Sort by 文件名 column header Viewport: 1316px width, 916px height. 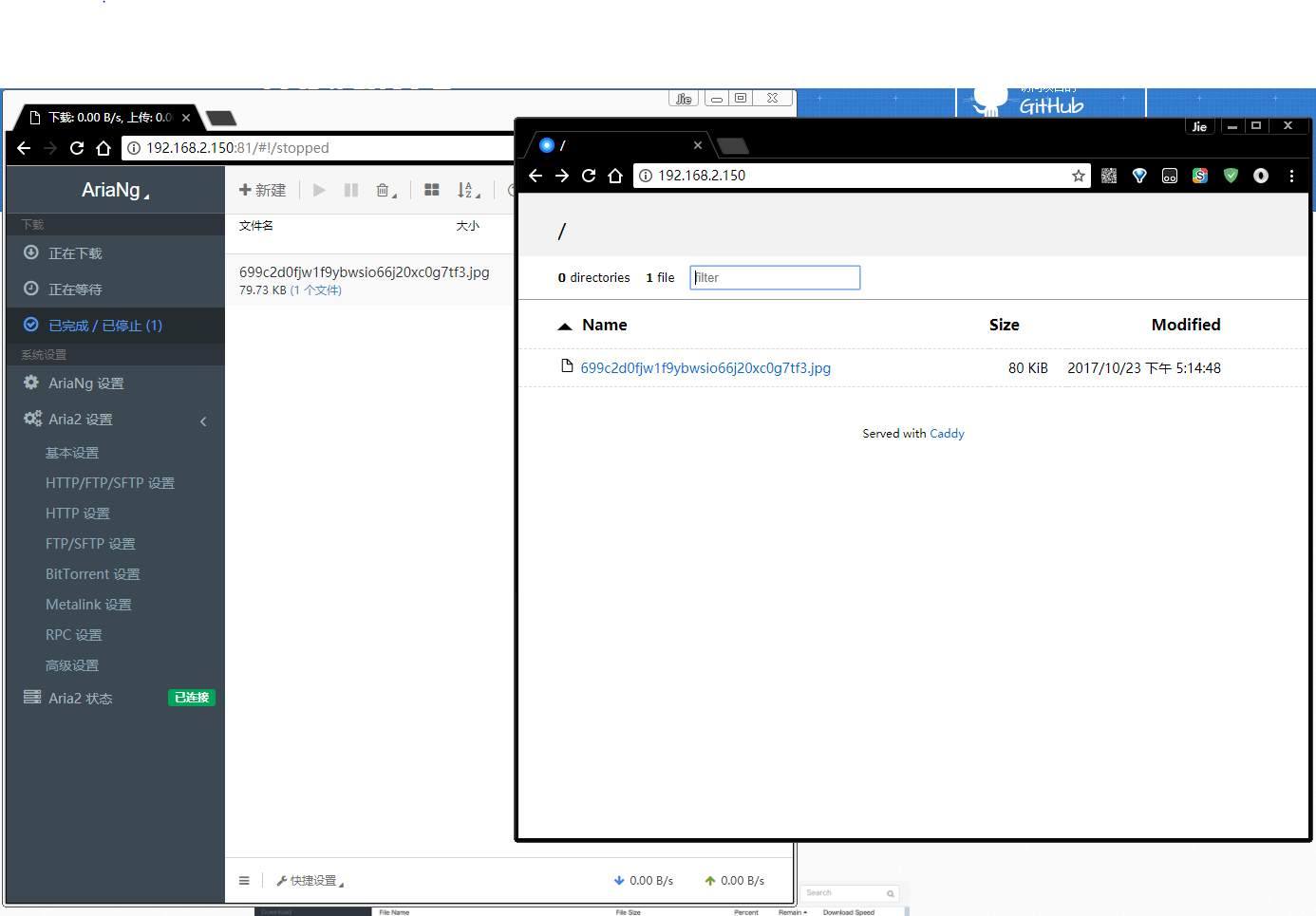pos(256,226)
